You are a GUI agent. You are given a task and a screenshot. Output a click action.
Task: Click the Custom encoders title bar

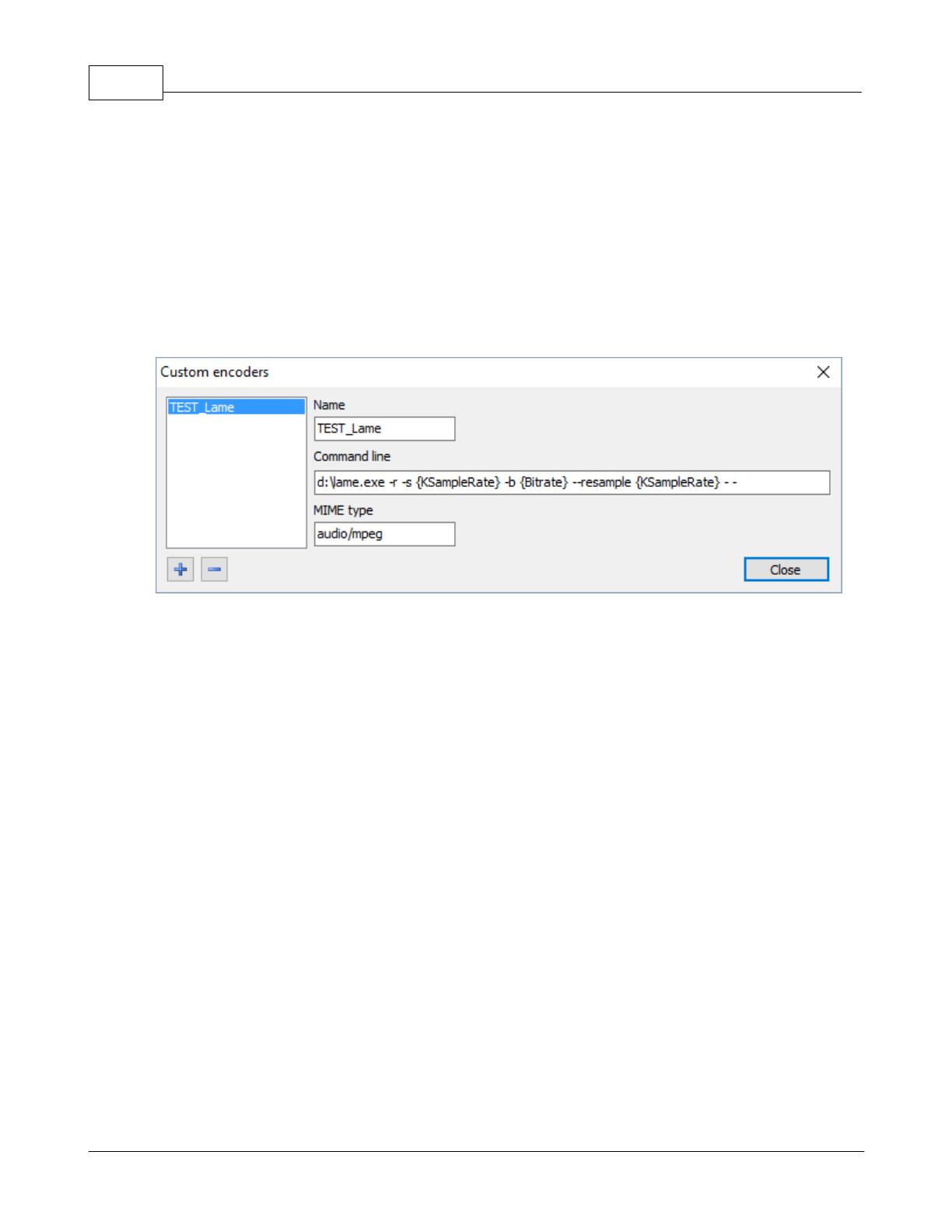(x=482, y=372)
